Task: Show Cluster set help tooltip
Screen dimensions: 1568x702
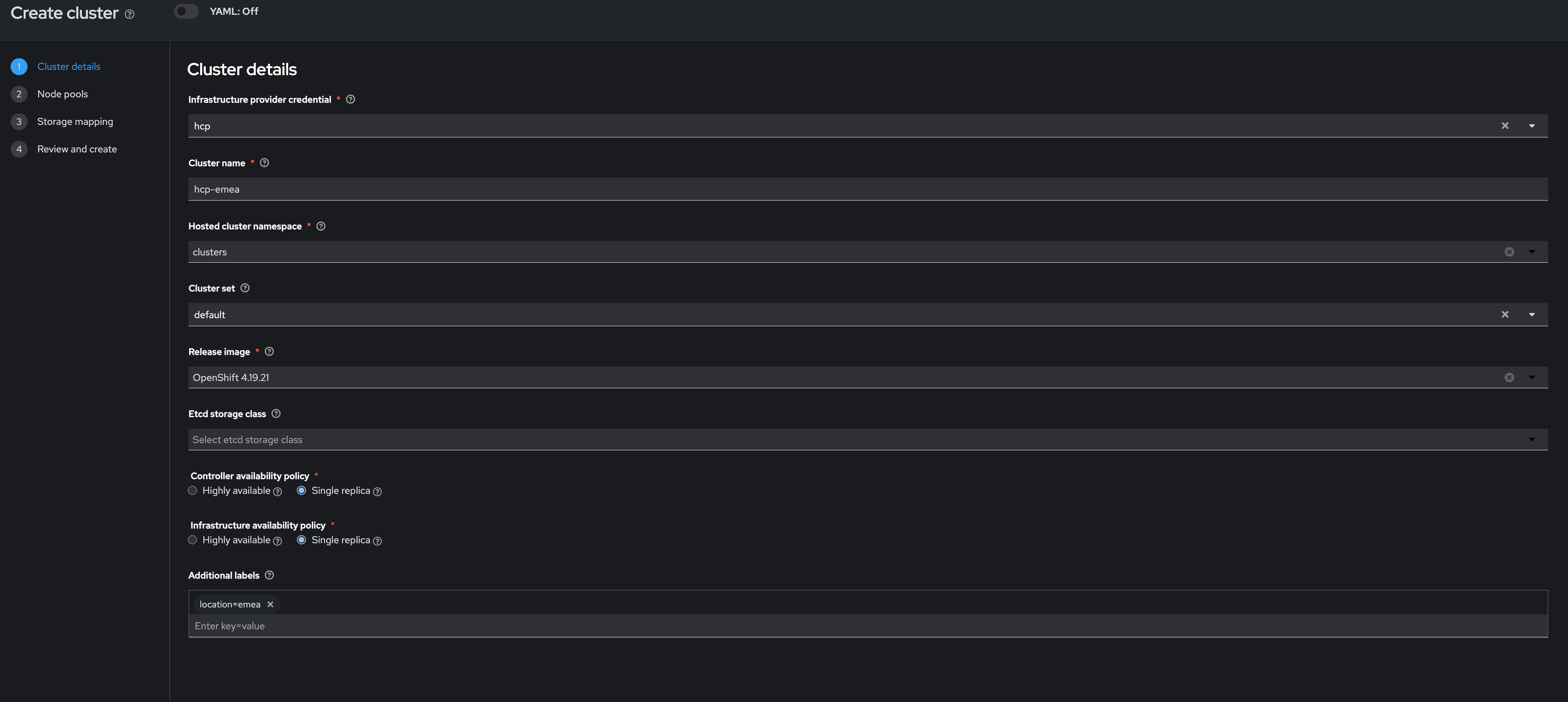Action: coord(245,288)
